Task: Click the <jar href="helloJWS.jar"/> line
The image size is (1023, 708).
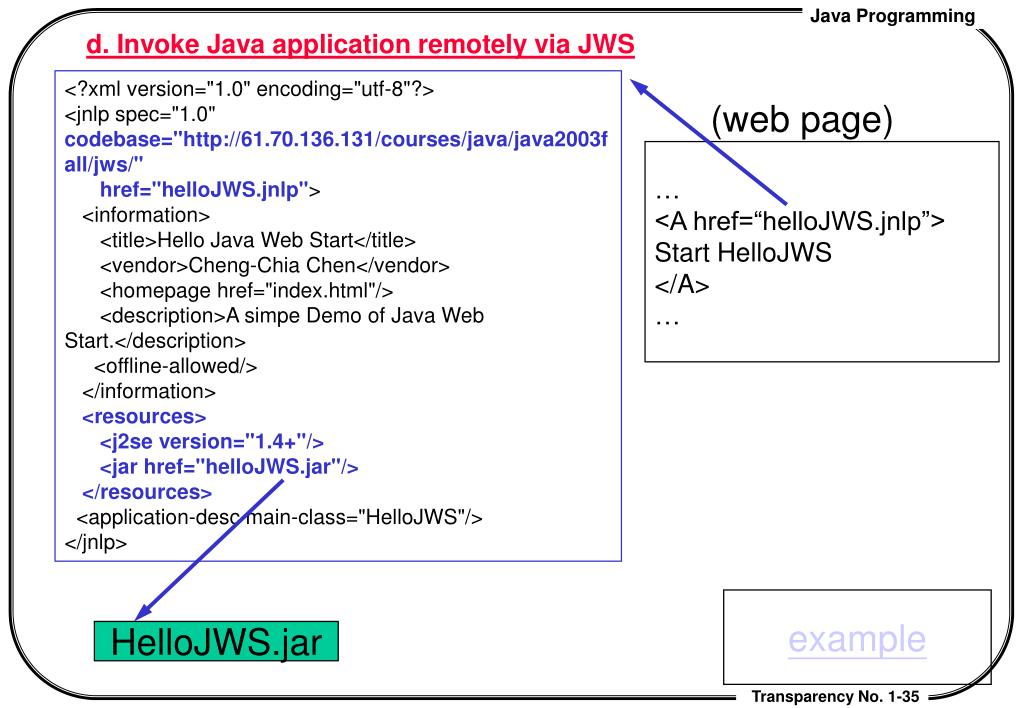Action: [229, 467]
